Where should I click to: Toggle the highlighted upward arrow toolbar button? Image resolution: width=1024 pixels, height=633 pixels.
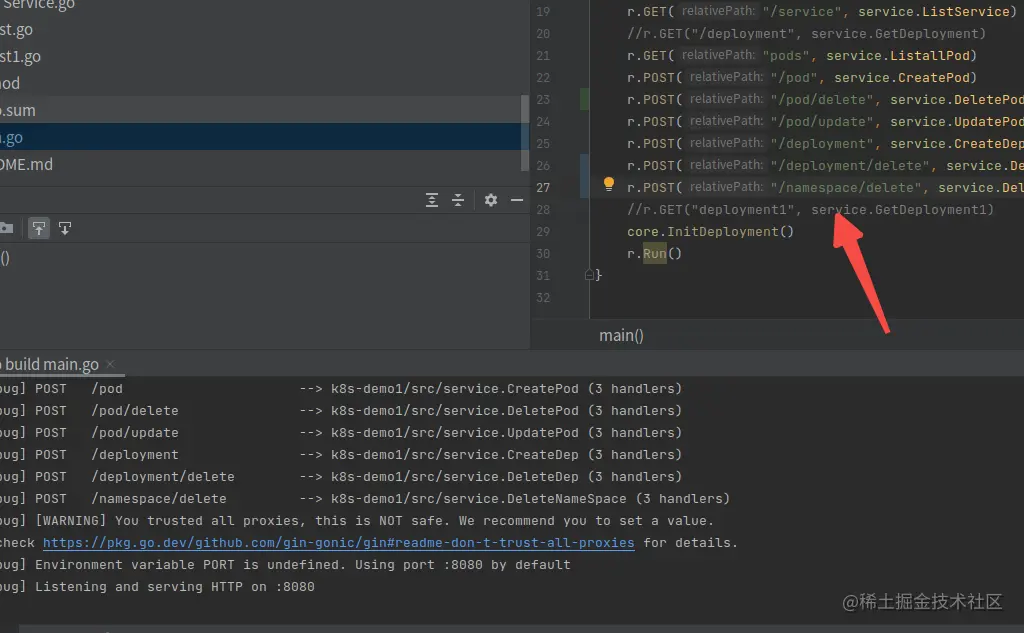tap(39, 228)
